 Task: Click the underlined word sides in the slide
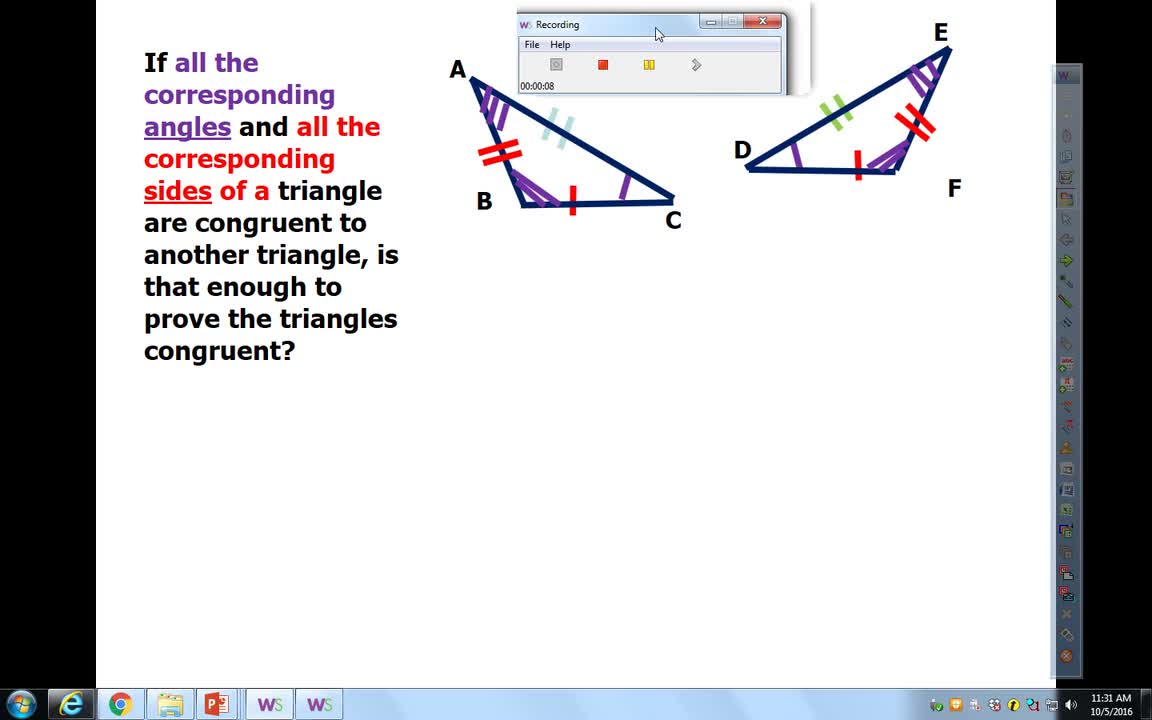click(177, 191)
